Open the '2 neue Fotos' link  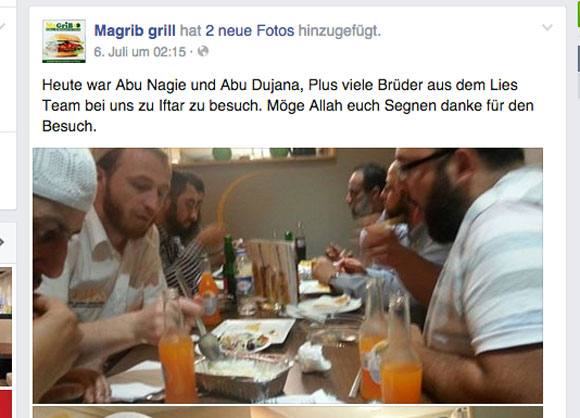tap(250, 31)
